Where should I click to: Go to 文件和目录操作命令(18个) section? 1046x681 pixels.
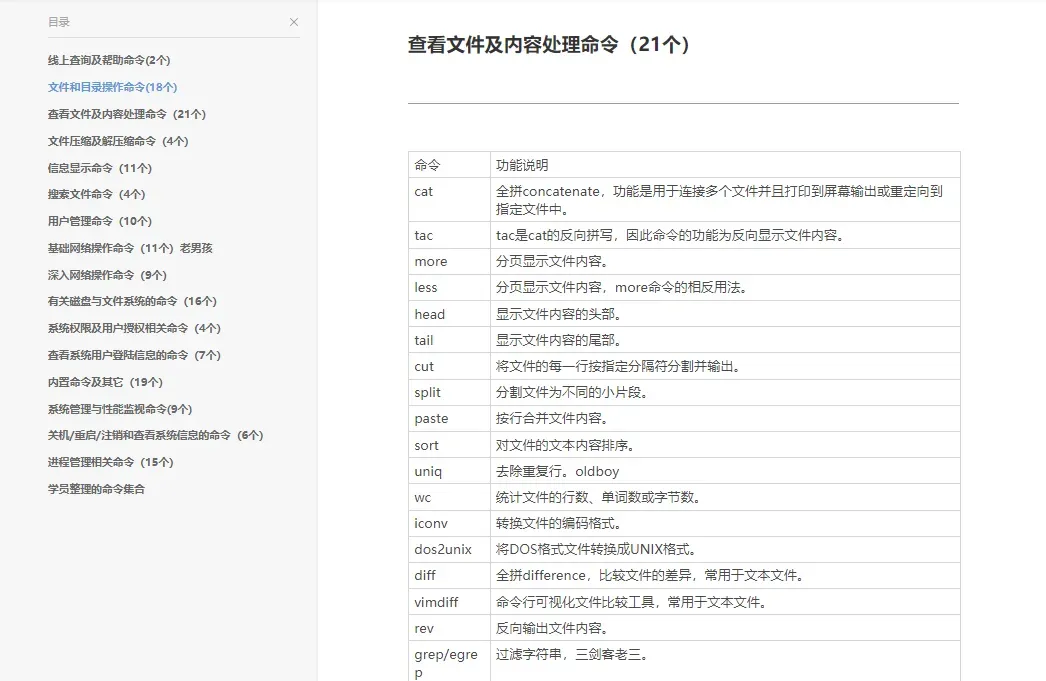point(112,87)
